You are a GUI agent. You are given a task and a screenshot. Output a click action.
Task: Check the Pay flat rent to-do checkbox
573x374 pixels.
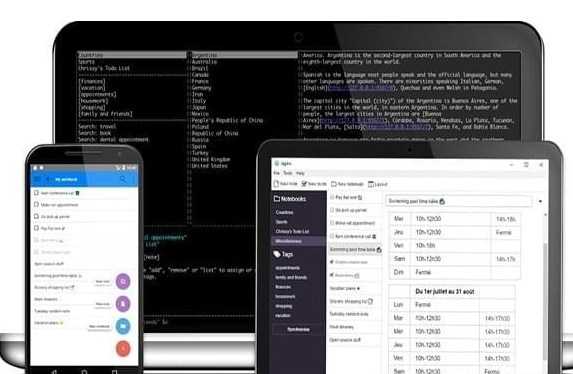tap(332, 197)
